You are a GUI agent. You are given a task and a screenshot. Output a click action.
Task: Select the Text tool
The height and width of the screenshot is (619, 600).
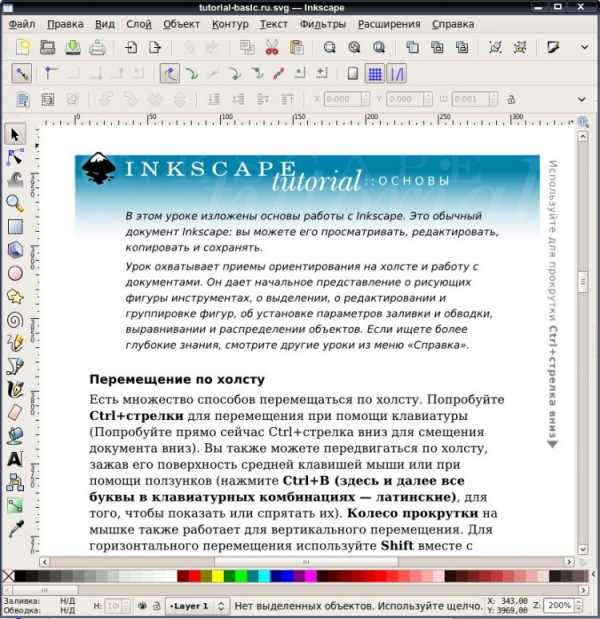click(15, 459)
